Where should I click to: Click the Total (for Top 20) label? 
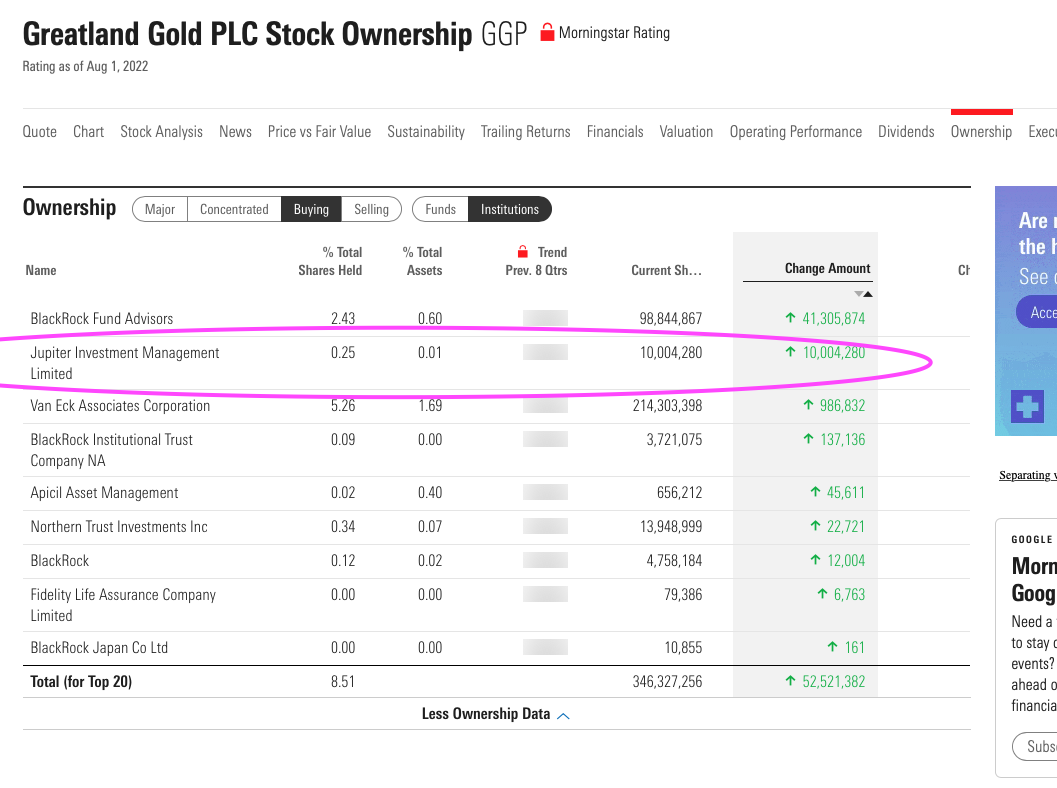81,681
